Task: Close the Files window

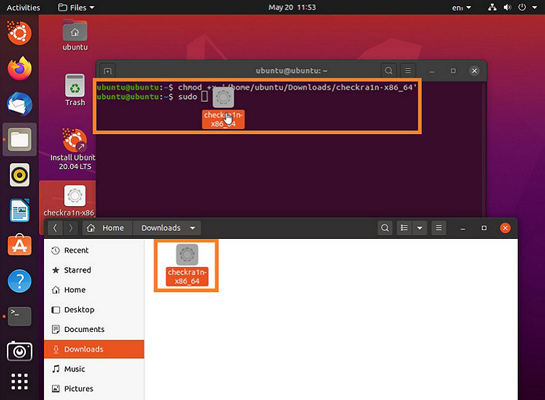Action: tap(505, 228)
